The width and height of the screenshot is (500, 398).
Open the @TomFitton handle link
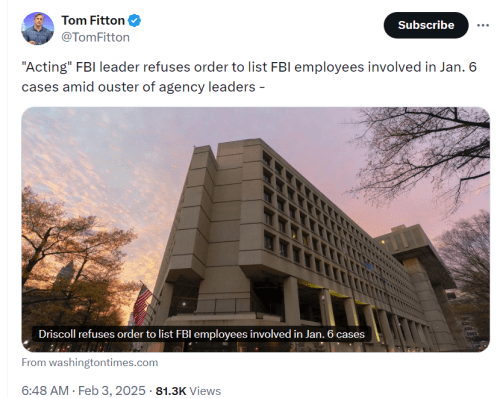95,37
